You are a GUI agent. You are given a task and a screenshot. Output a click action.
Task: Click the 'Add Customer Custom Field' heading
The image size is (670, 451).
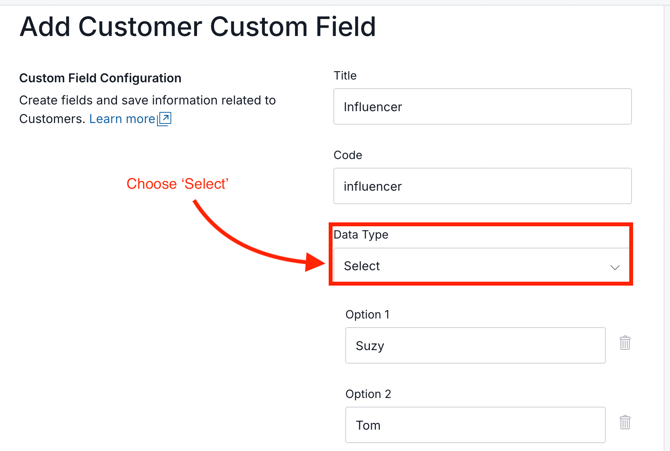(198, 27)
